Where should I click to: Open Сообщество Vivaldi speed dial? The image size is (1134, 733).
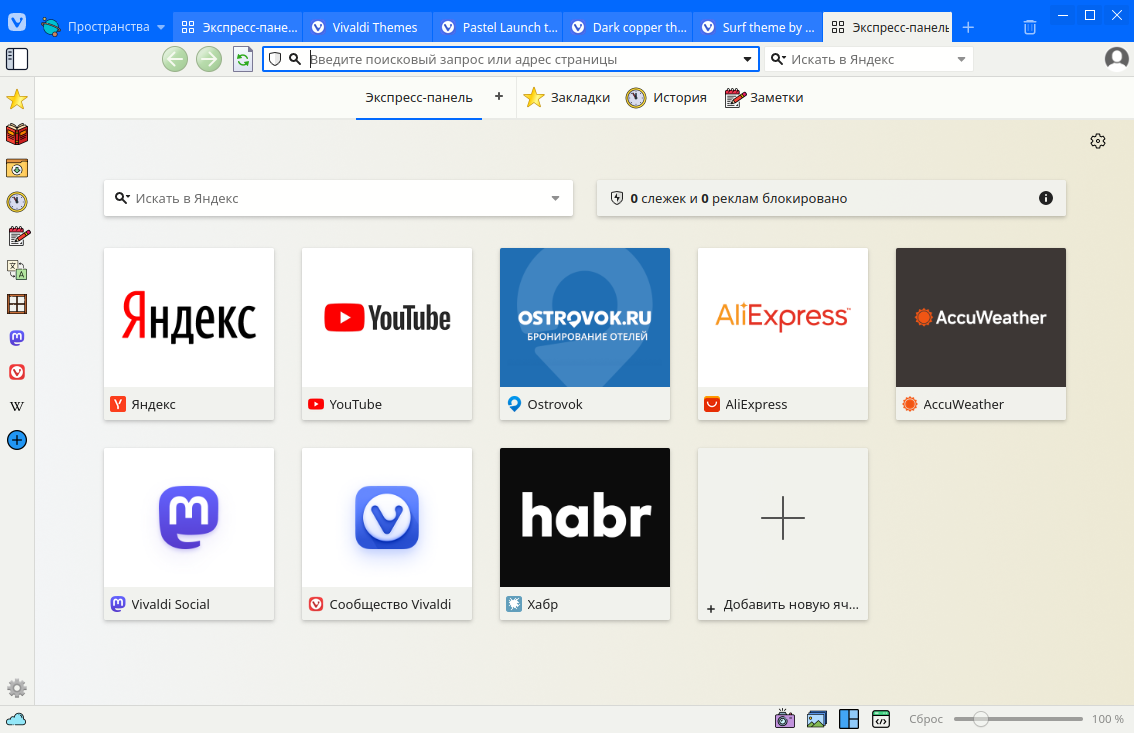click(x=387, y=533)
